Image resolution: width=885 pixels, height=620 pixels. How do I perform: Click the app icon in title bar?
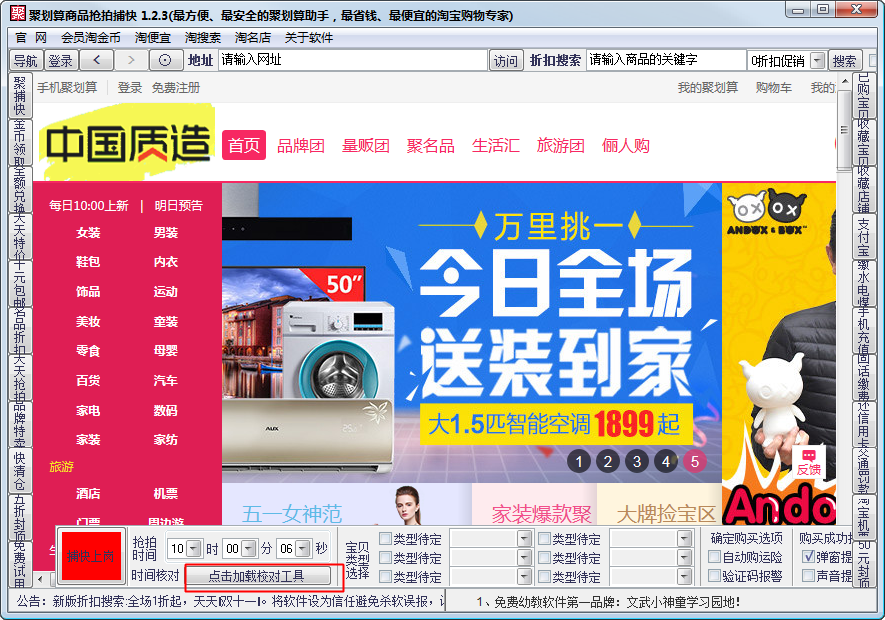(x=17, y=13)
